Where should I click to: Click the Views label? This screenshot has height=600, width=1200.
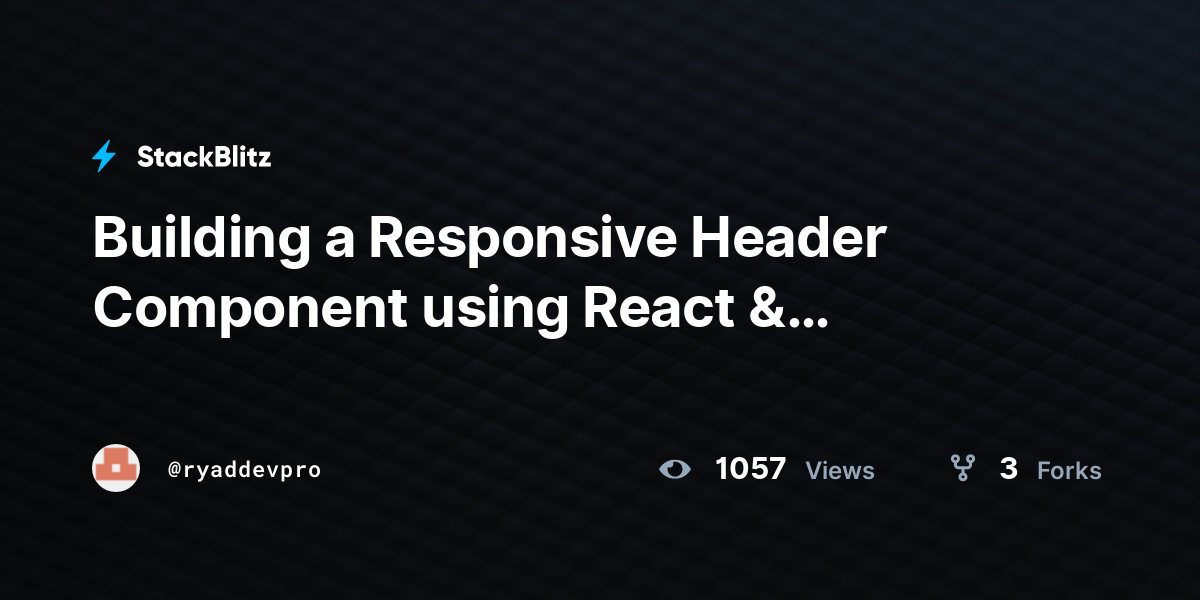tap(840, 470)
